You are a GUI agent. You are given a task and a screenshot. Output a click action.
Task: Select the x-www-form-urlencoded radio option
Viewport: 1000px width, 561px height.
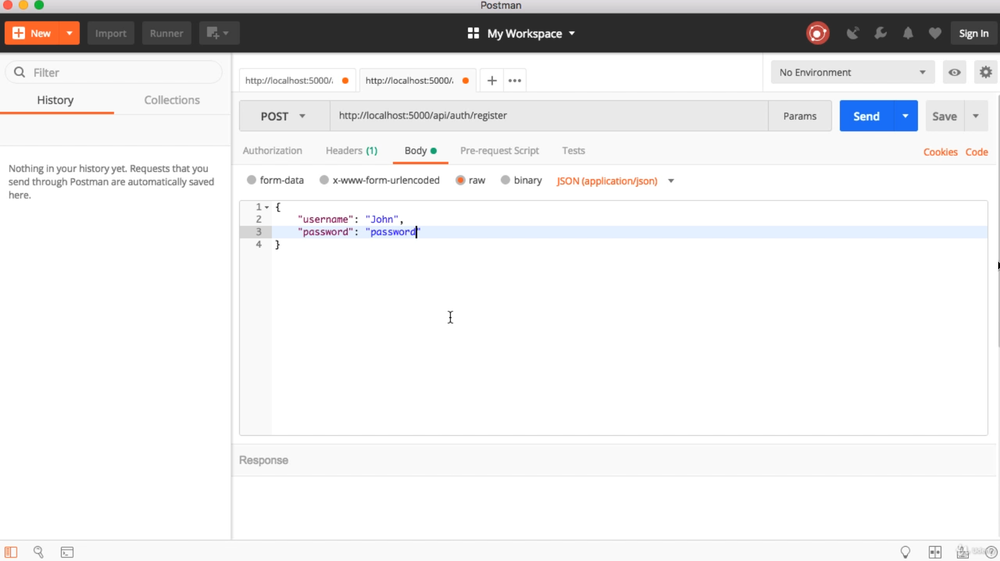coord(324,180)
